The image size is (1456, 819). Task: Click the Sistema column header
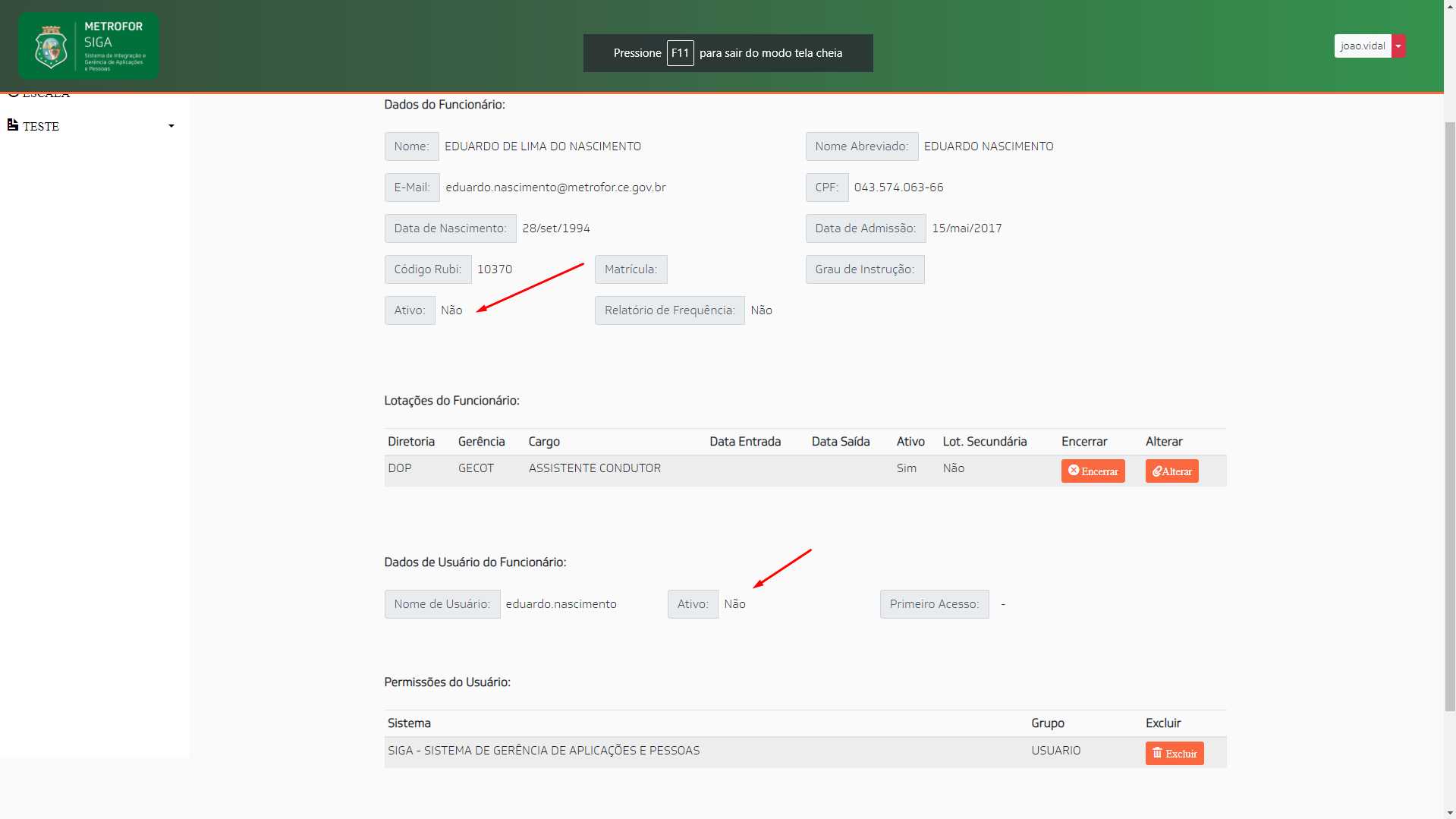[409, 723]
